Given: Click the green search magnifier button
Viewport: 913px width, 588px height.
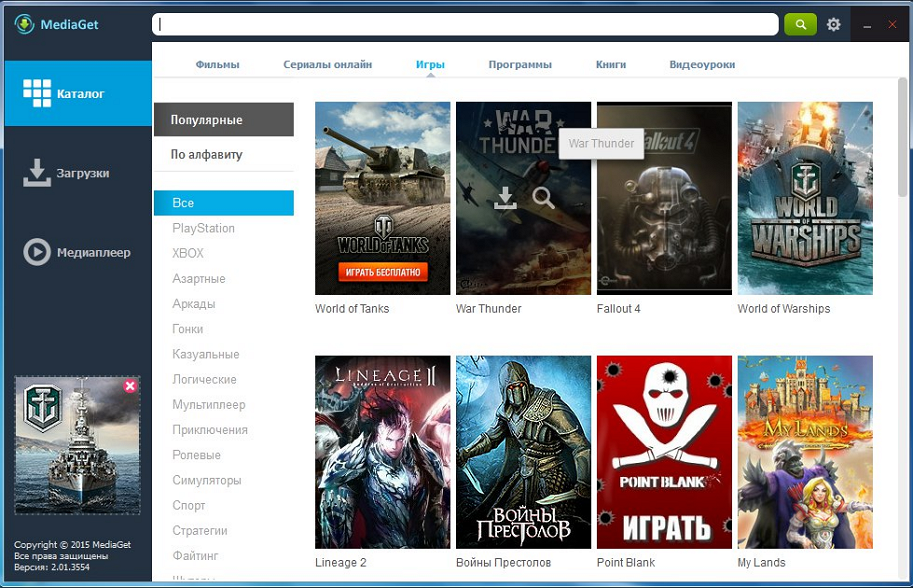Looking at the screenshot, I should point(800,24).
